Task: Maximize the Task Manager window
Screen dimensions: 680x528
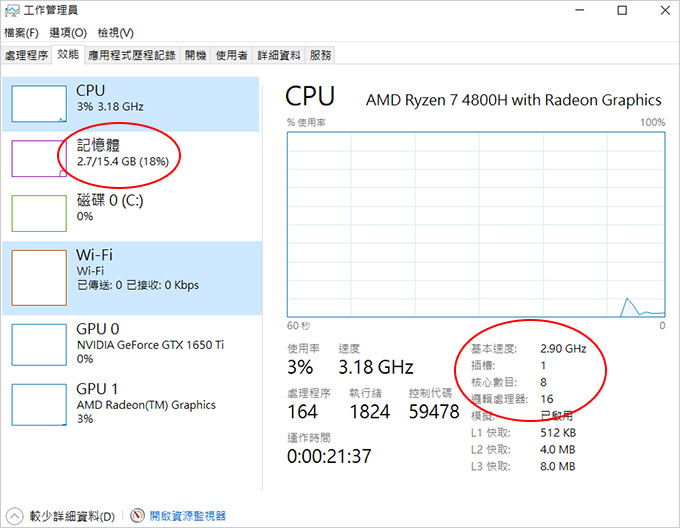Action: click(622, 10)
